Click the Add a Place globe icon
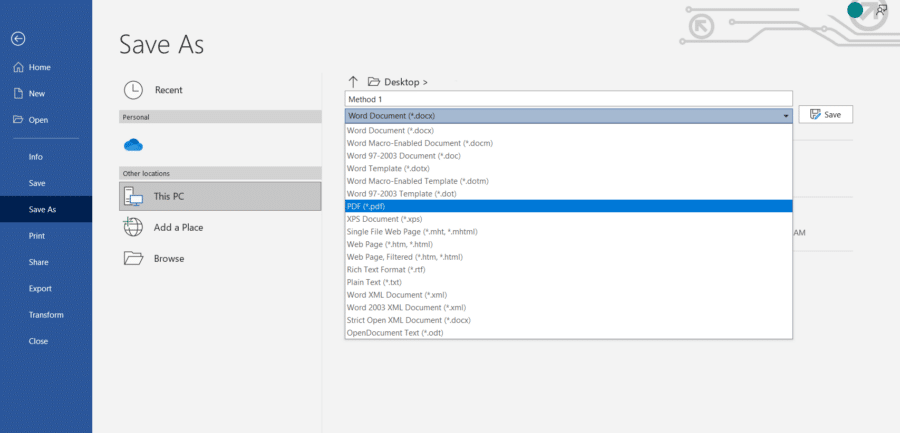The image size is (900, 433). (x=134, y=227)
